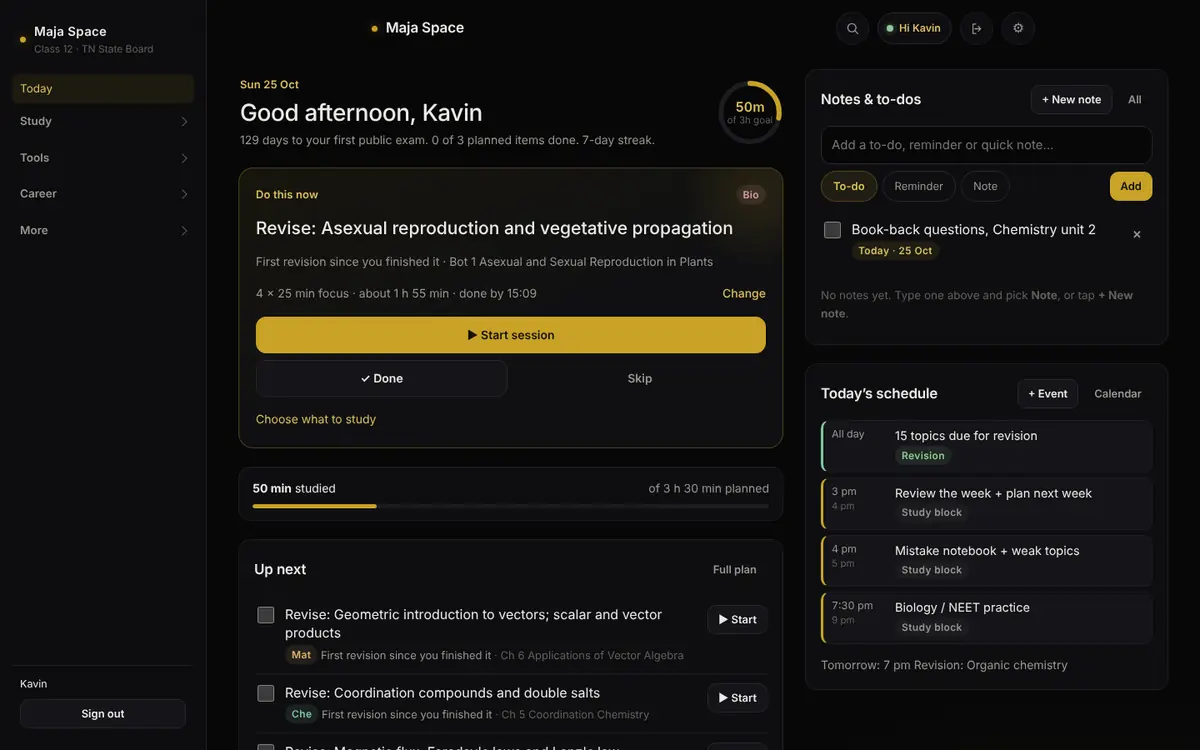Image resolution: width=1200 pixels, height=750 pixels.
Task: Click the Bio subject tag
Action: click(x=750, y=195)
